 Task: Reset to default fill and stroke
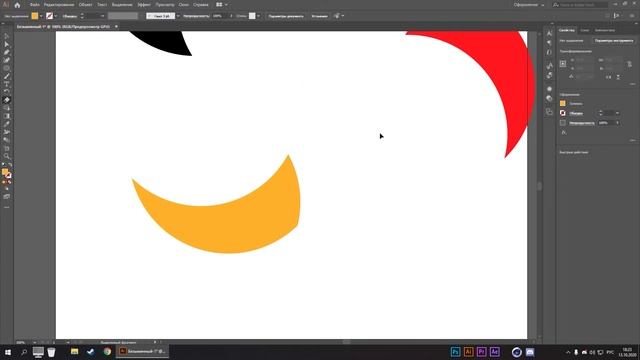[4, 165]
